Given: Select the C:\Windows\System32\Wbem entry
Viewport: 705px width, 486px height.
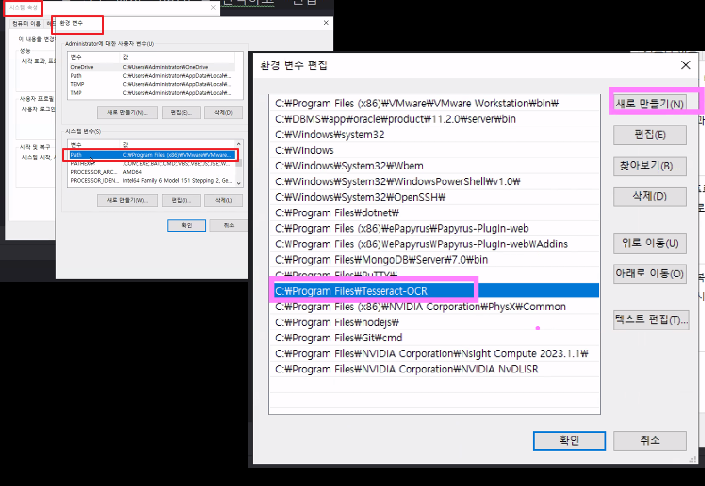Looking at the screenshot, I should (434, 166).
